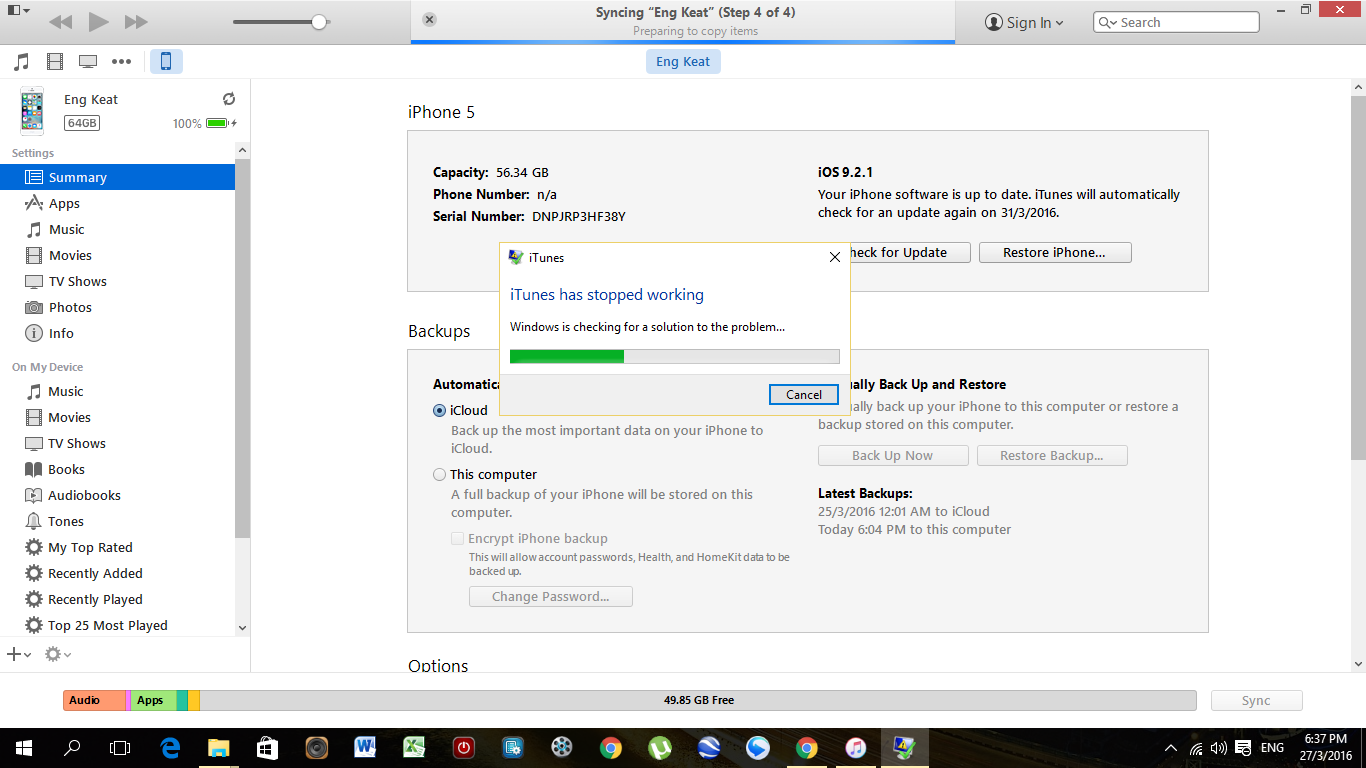Click the Play button
This screenshot has height=768, width=1366.
[98, 22]
